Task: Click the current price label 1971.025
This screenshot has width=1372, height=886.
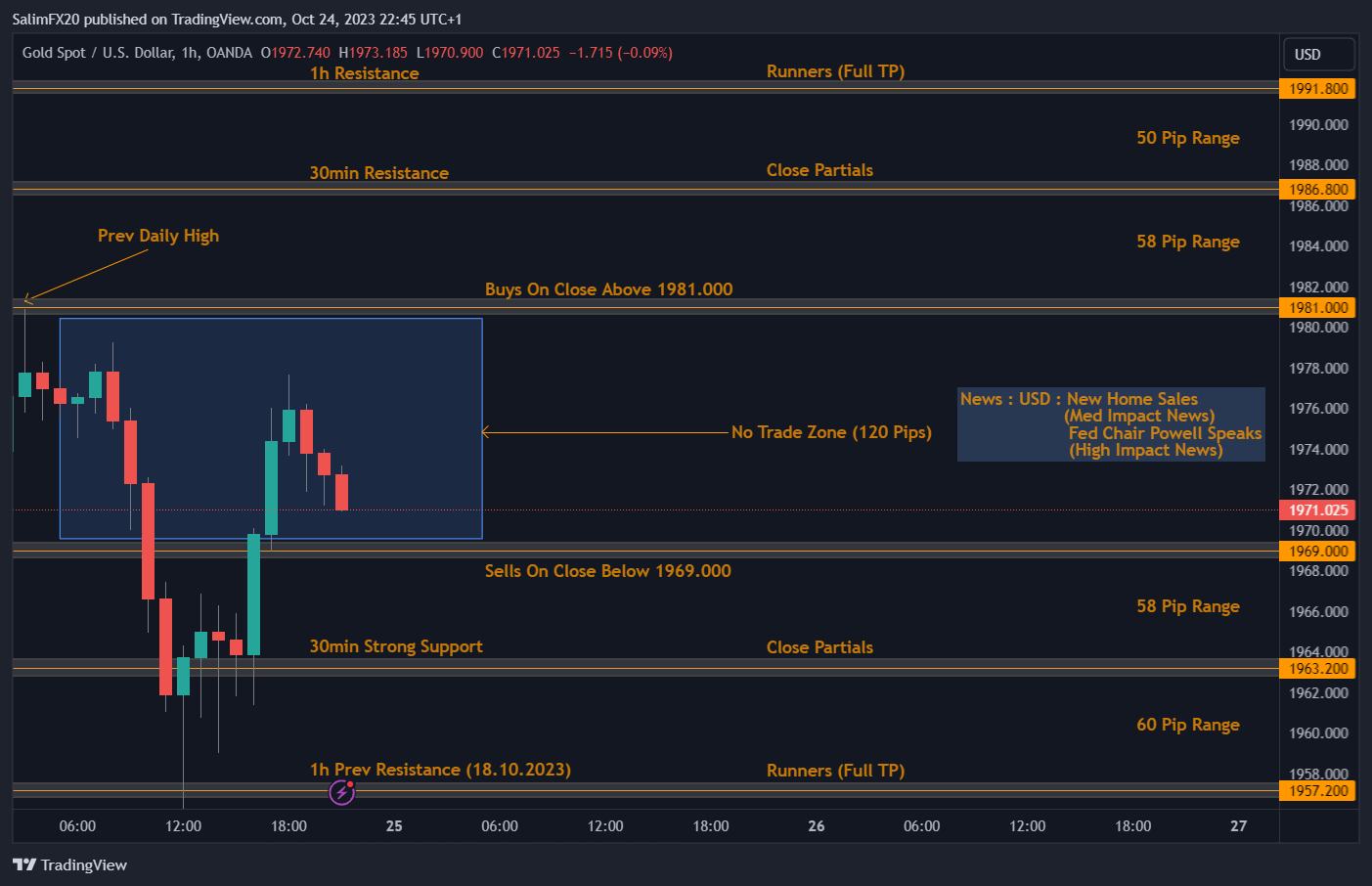Action: pos(1317,509)
